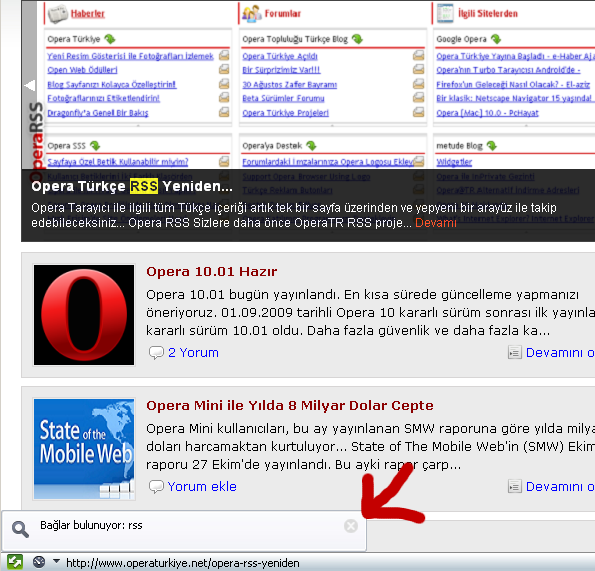Click the globe icon in status bar

39,562
